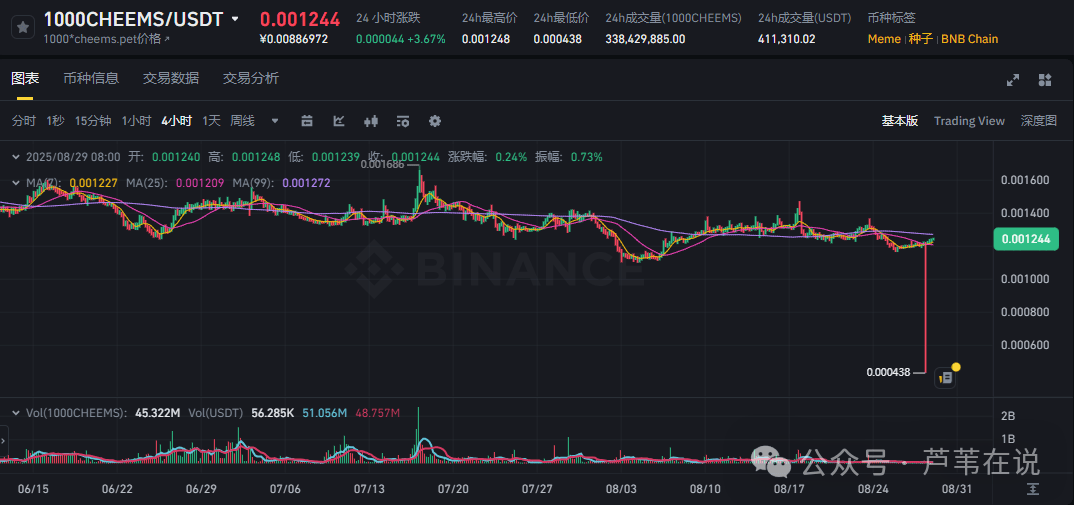Open chart settings gear icon
1074x505 pixels.
click(x=435, y=121)
